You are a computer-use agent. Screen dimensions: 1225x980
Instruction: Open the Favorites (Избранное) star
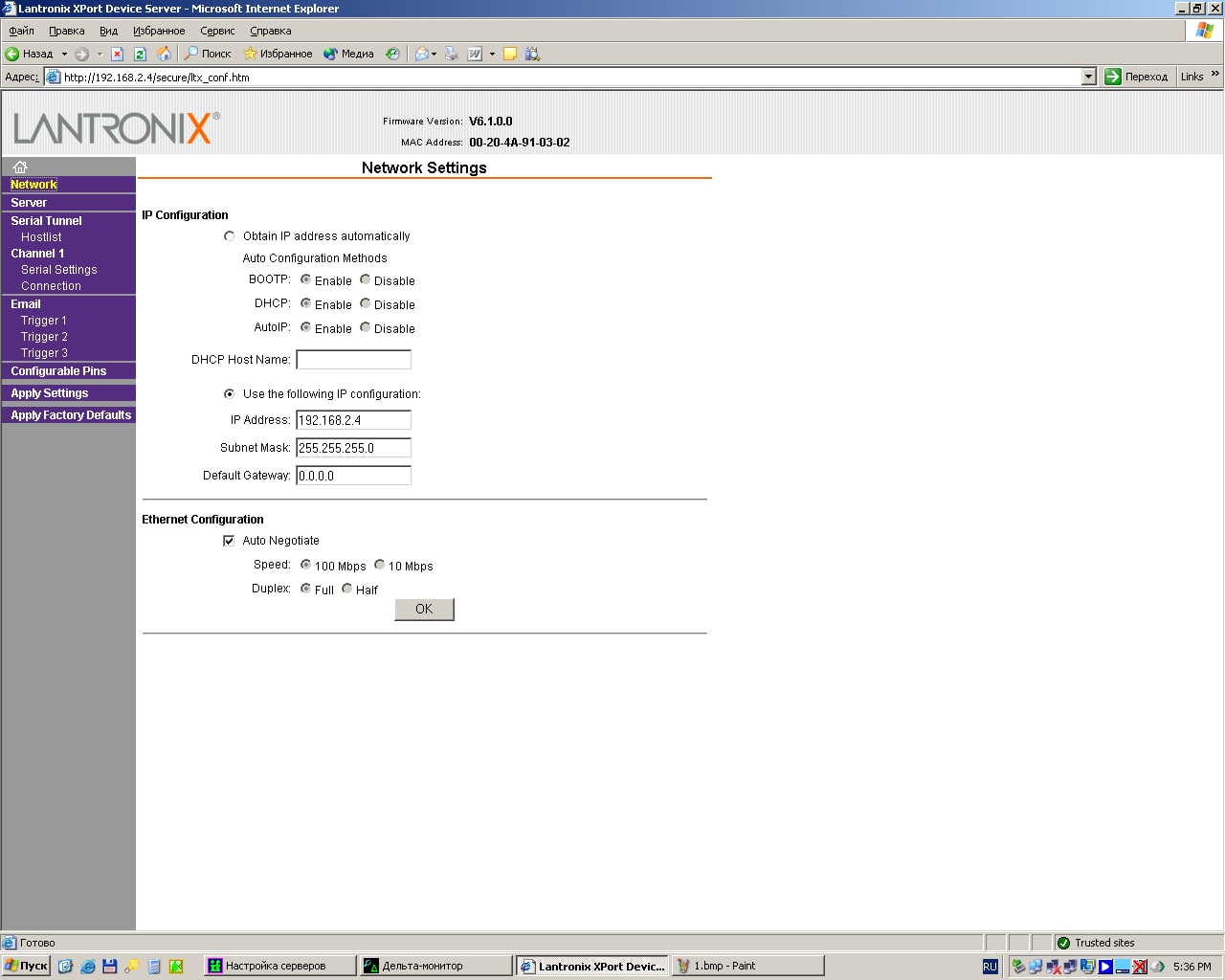[278, 54]
